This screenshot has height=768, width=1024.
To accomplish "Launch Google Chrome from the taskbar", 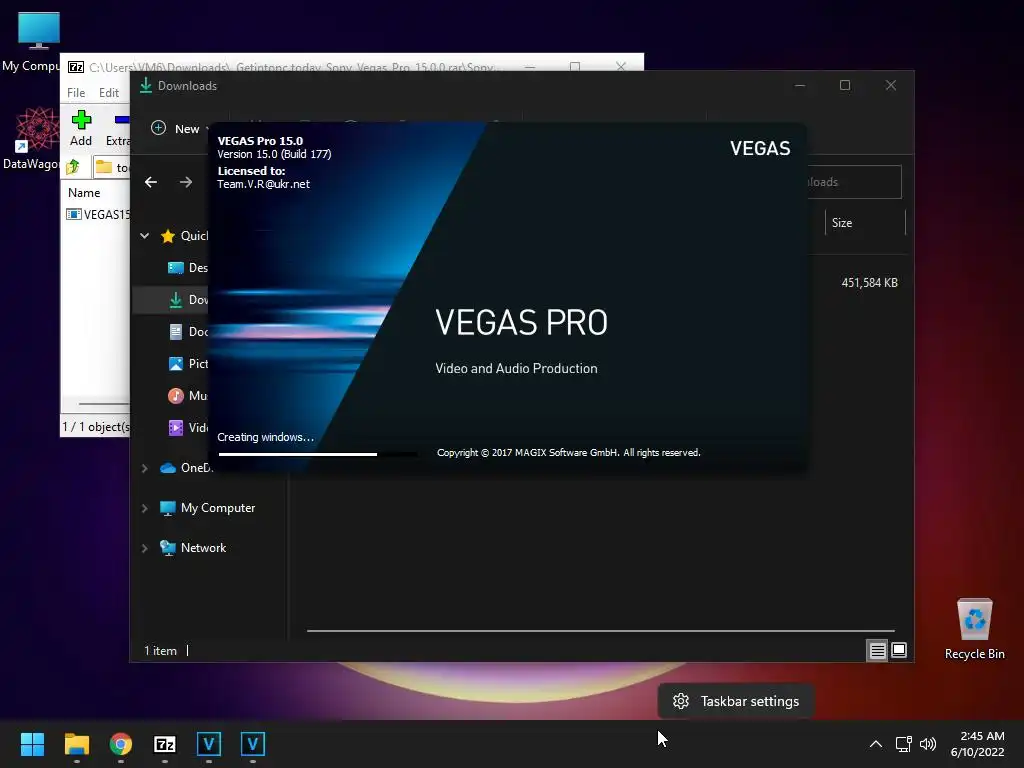I will (x=121, y=744).
